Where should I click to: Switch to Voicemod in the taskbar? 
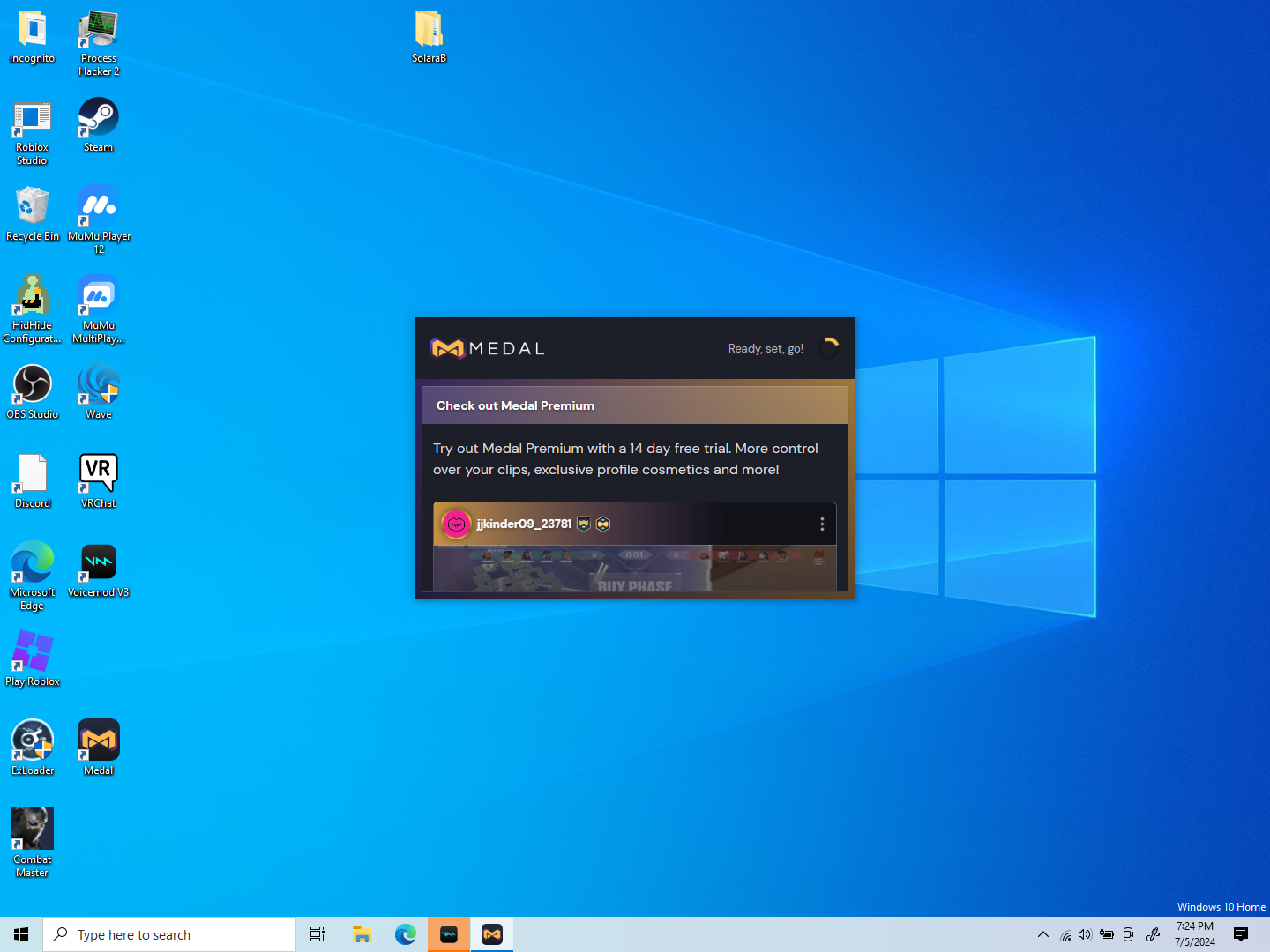click(449, 934)
